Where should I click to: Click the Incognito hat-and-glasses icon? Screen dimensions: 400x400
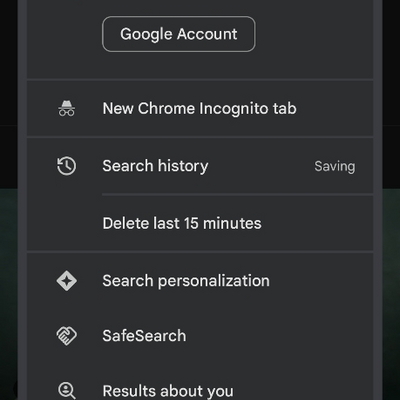[67, 108]
